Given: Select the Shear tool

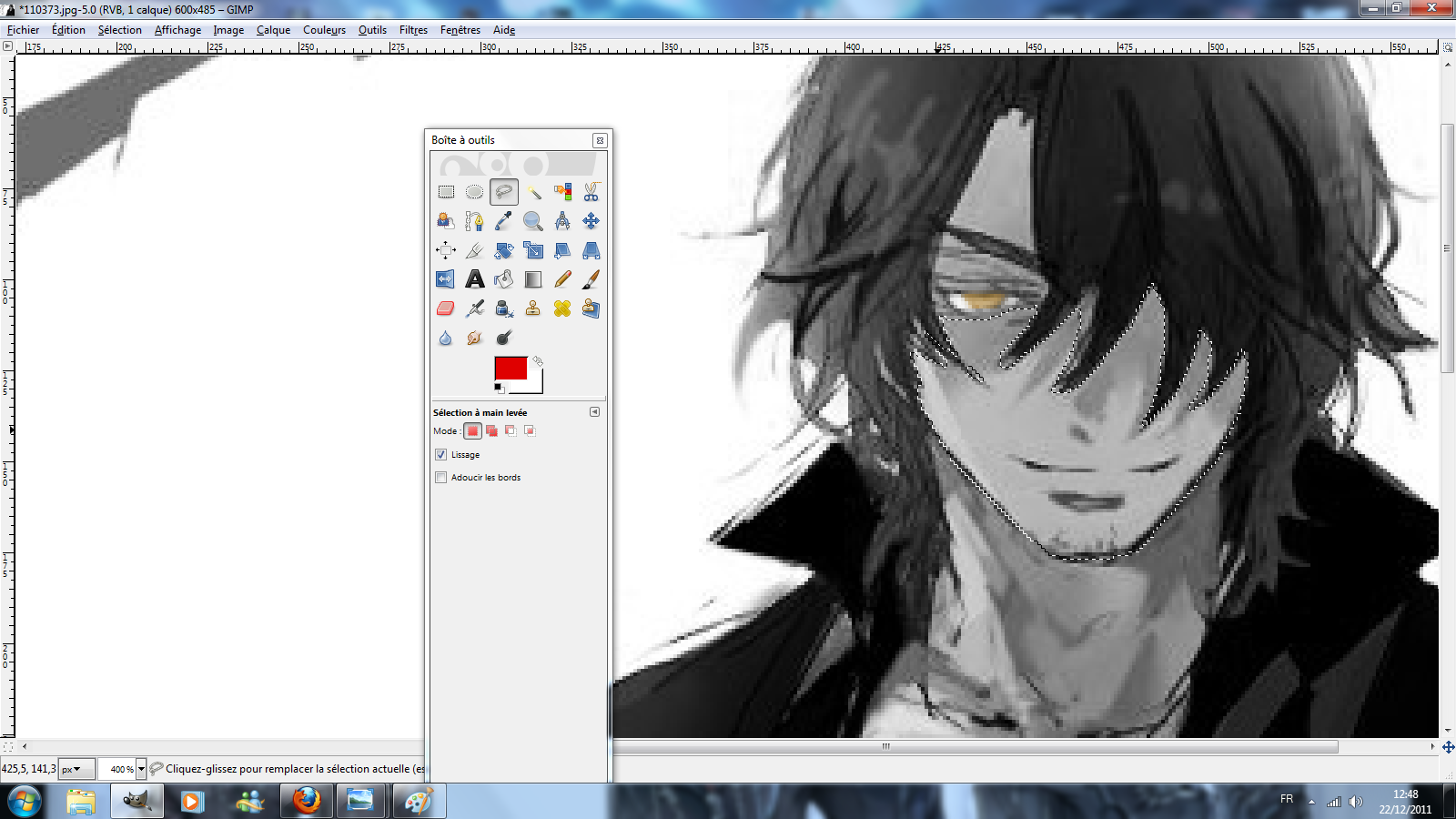Looking at the screenshot, I should click(562, 250).
